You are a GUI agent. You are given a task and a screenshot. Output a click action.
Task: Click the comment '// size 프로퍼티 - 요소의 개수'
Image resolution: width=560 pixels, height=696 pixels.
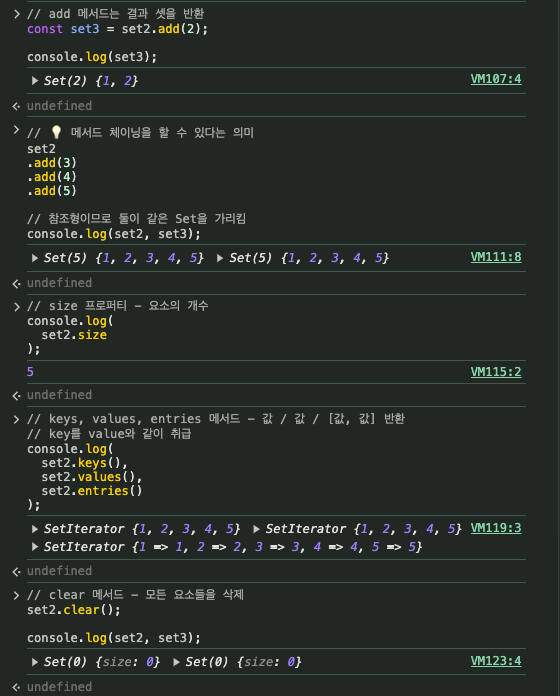(x=118, y=306)
